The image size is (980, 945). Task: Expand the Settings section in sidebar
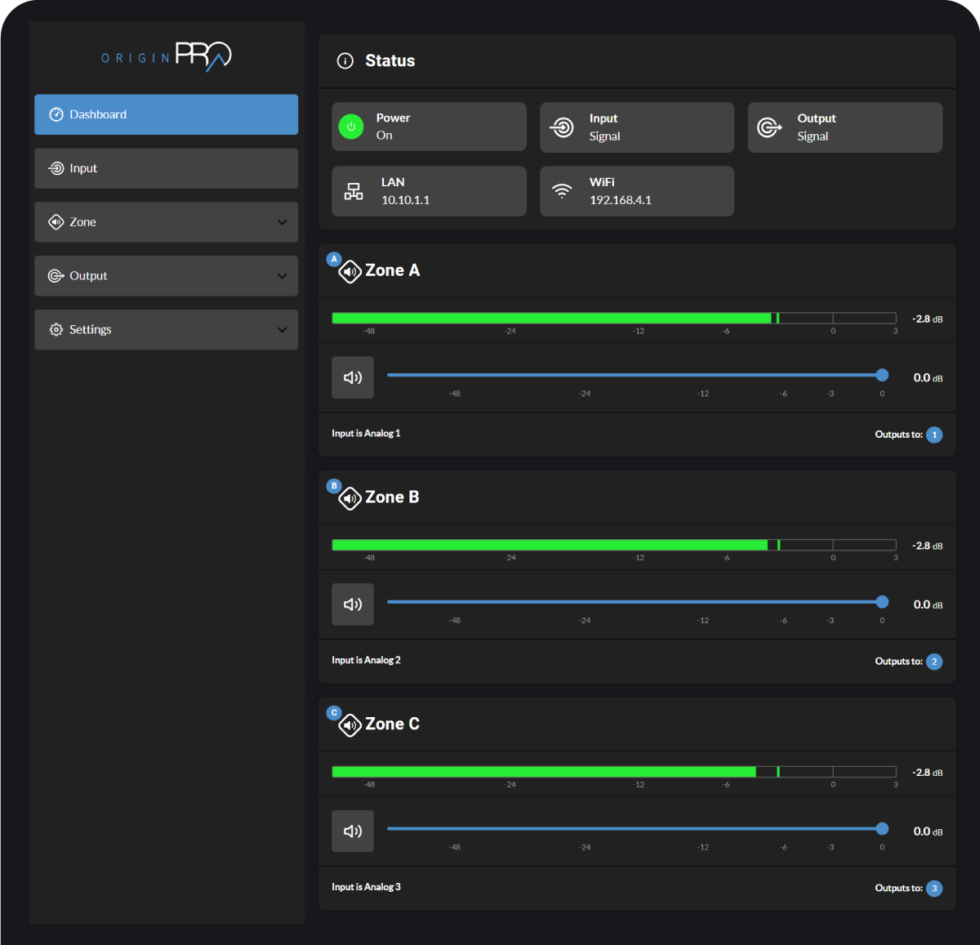pyautogui.click(x=283, y=329)
